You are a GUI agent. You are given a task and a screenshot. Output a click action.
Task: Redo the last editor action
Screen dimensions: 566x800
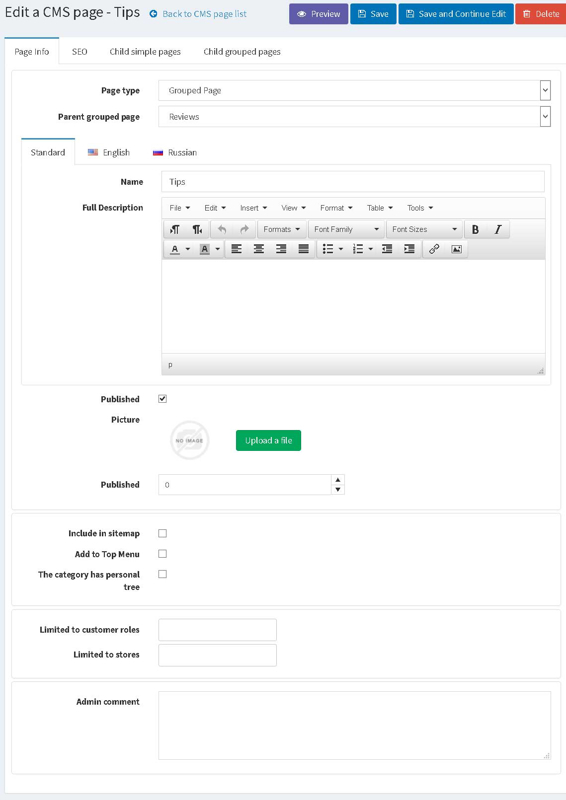tap(244, 230)
